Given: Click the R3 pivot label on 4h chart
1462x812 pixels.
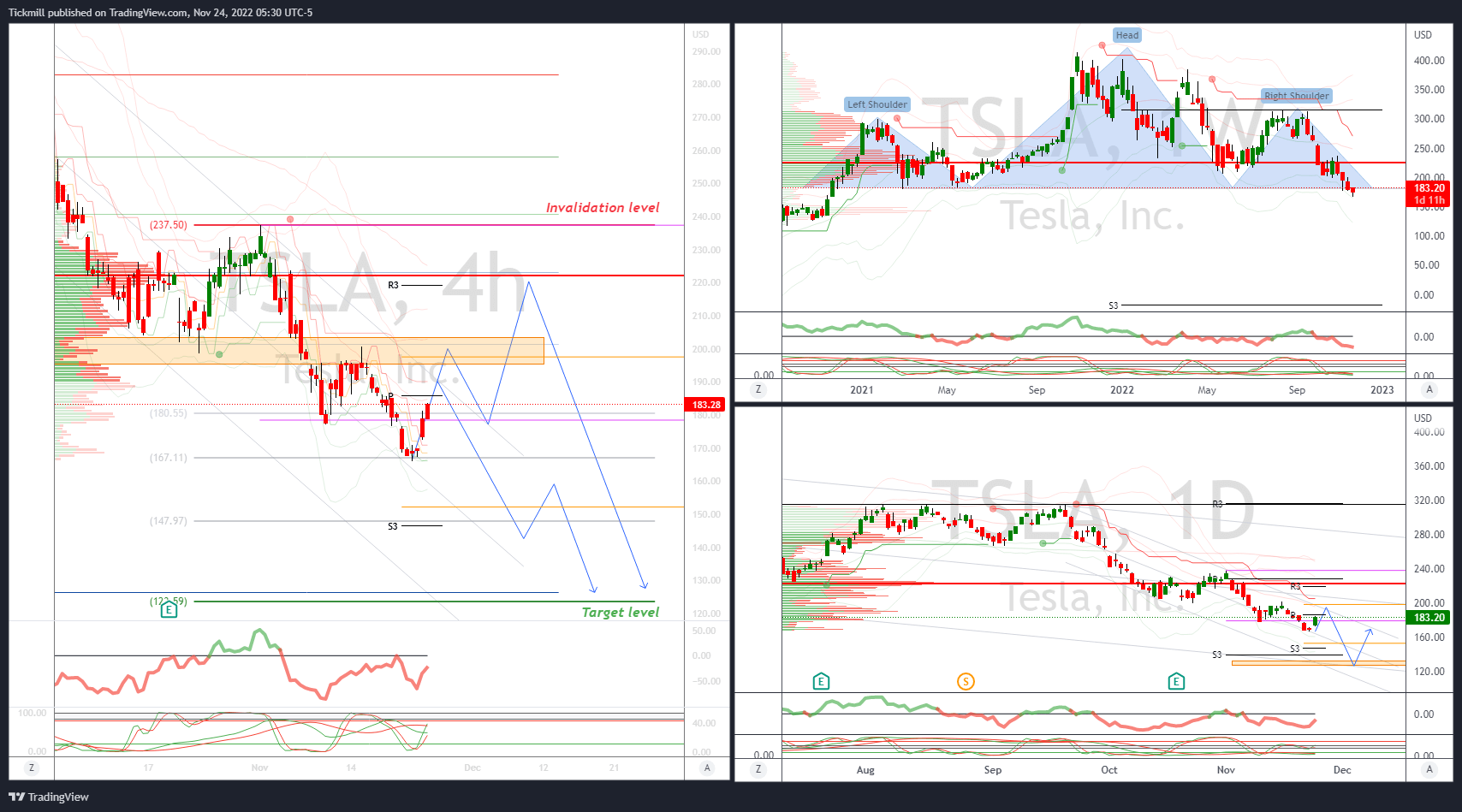Looking at the screenshot, I should pos(393,285).
